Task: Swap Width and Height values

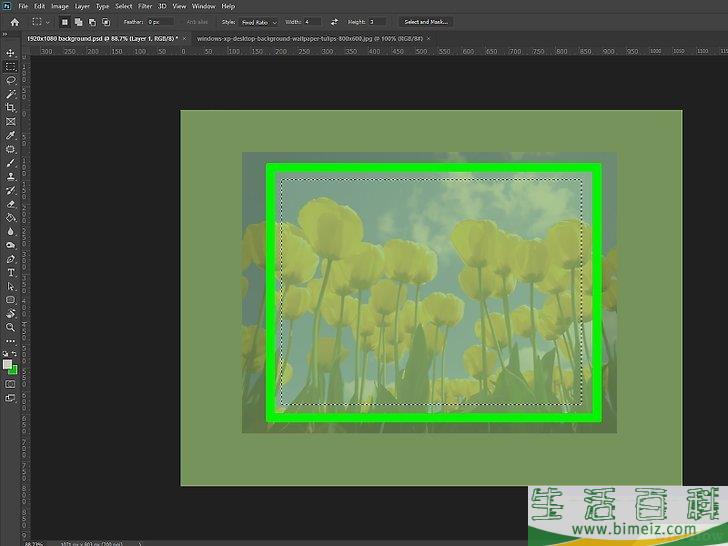Action: tap(334, 22)
